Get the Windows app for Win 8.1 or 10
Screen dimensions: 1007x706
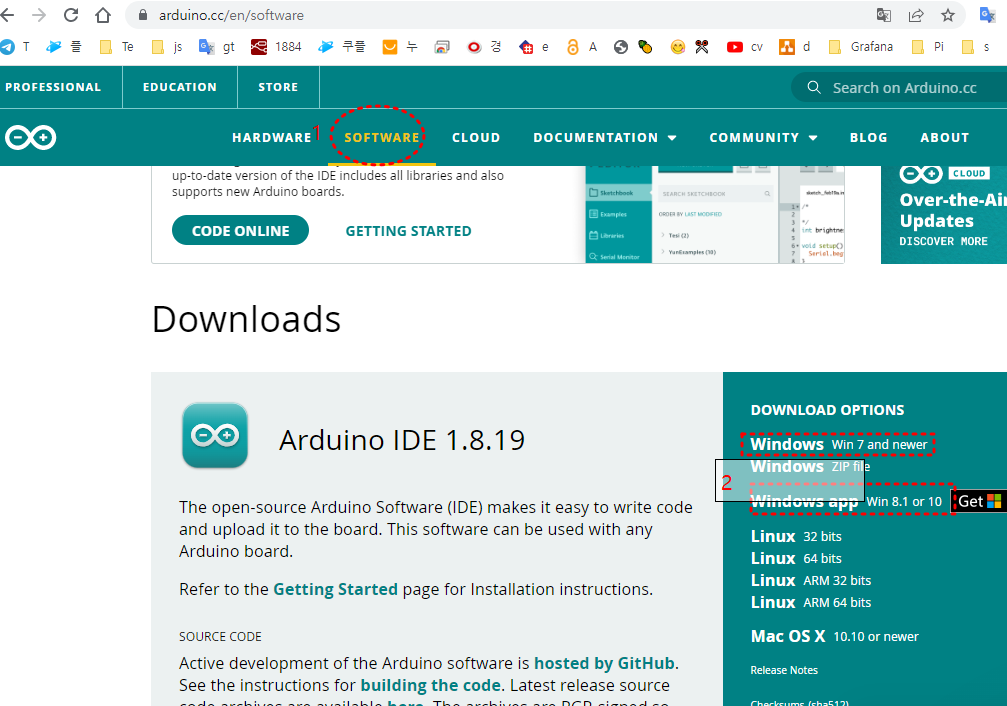tap(846, 501)
